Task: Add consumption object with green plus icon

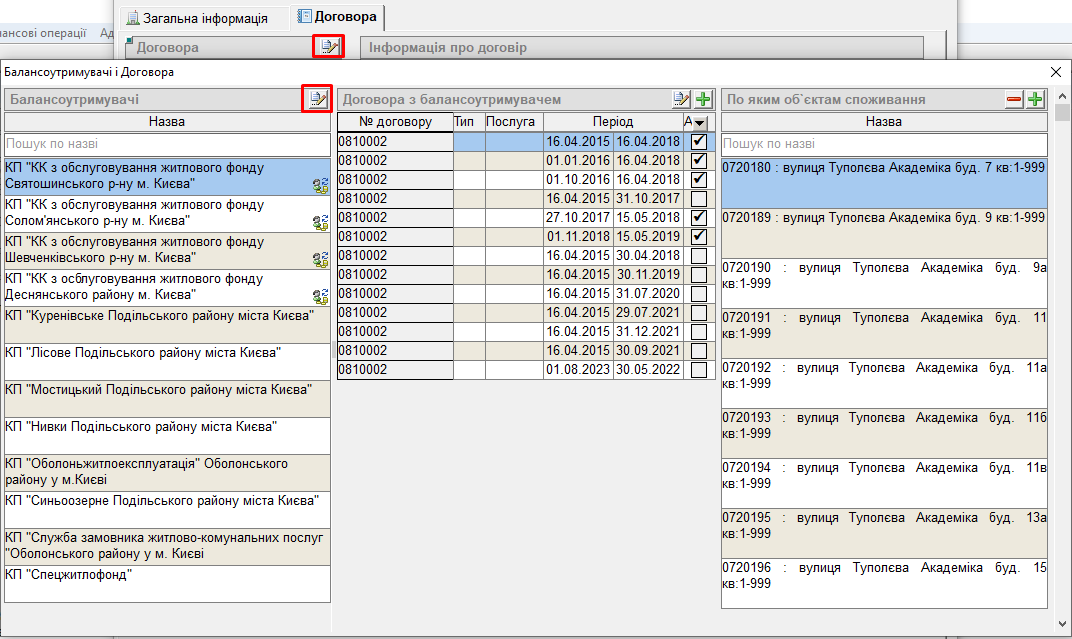Action: 1035,99
